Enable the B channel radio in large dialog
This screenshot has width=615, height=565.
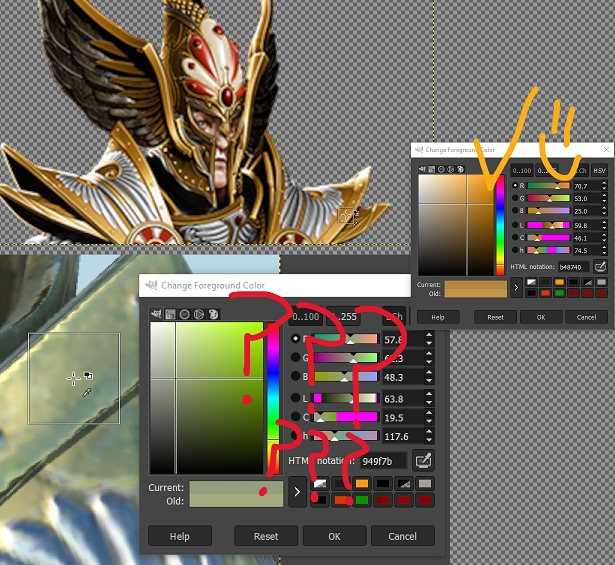295,377
